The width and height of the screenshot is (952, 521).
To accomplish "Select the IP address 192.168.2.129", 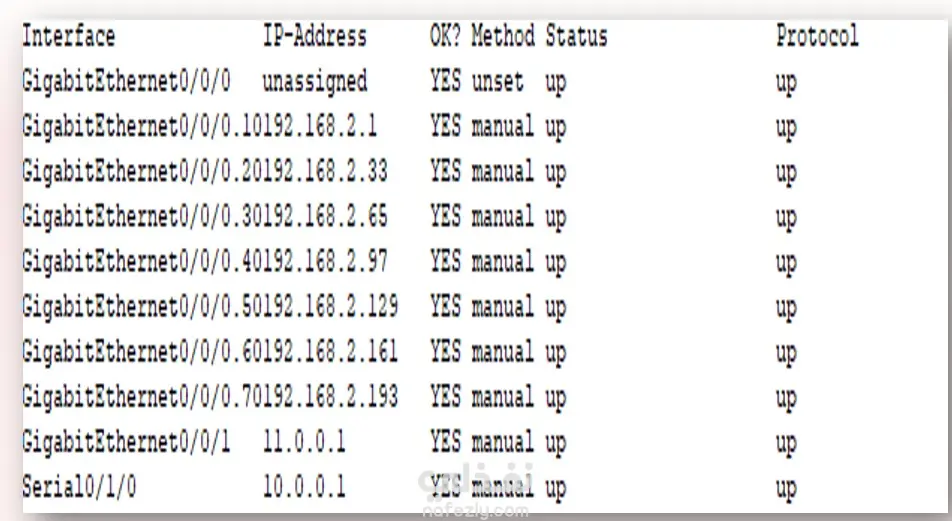I will pos(330,307).
